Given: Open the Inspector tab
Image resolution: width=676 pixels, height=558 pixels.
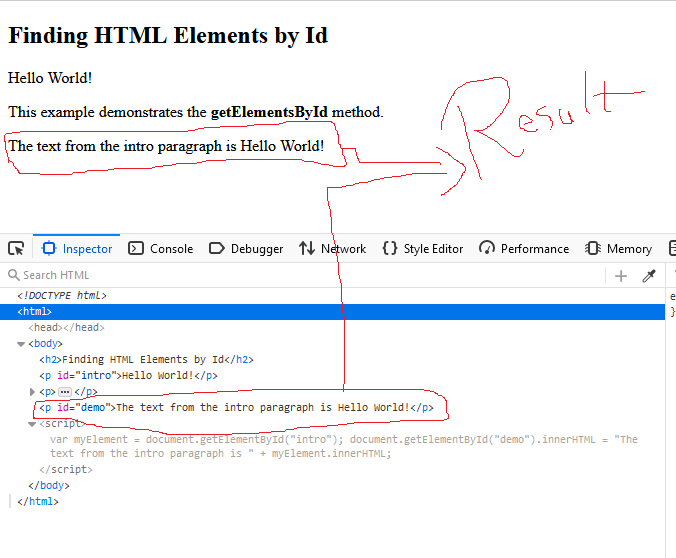Looking at the screenshot, I should coord(76,249).
